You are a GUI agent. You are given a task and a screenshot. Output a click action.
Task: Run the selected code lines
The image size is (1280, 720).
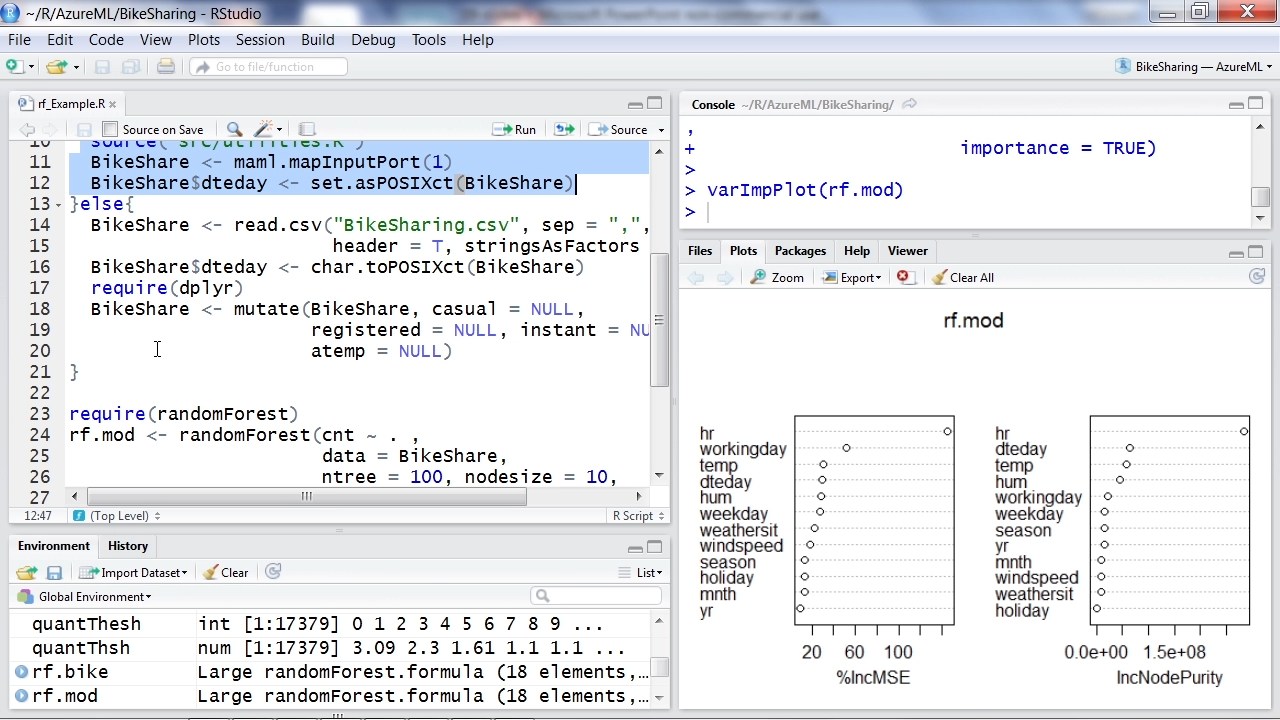[515, 130]
